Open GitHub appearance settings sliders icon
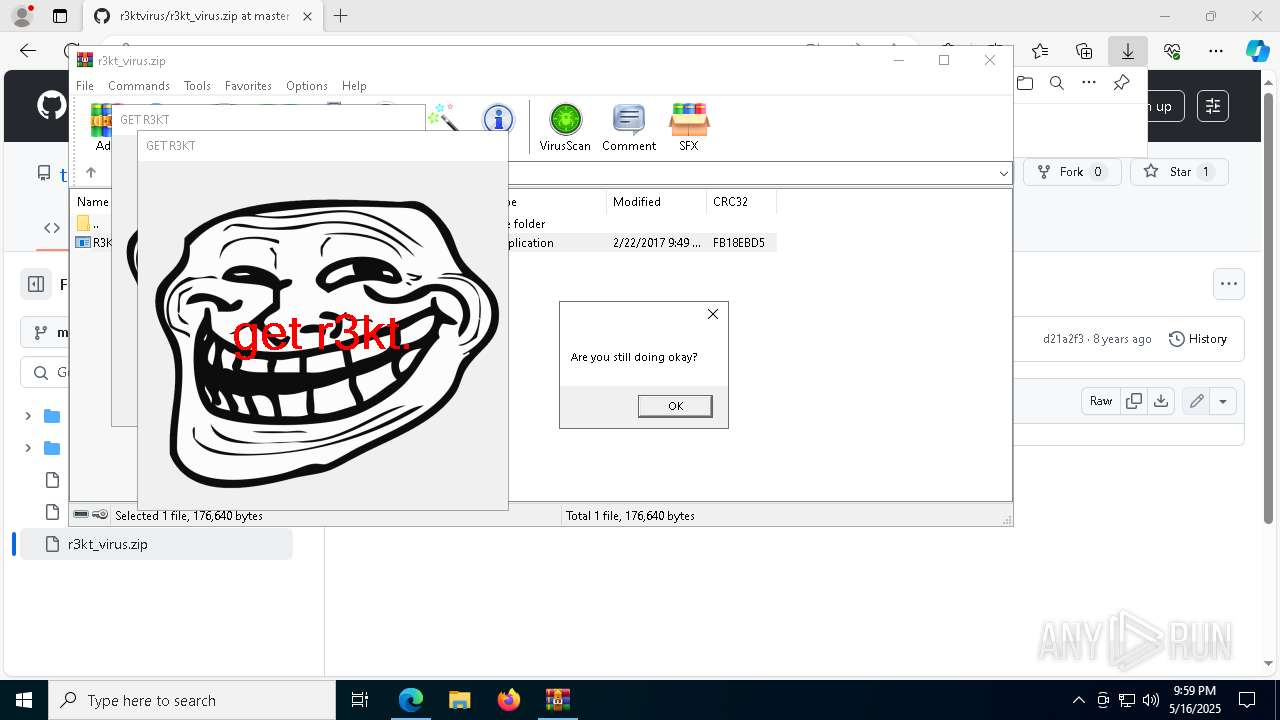 tap(1212, 106)
